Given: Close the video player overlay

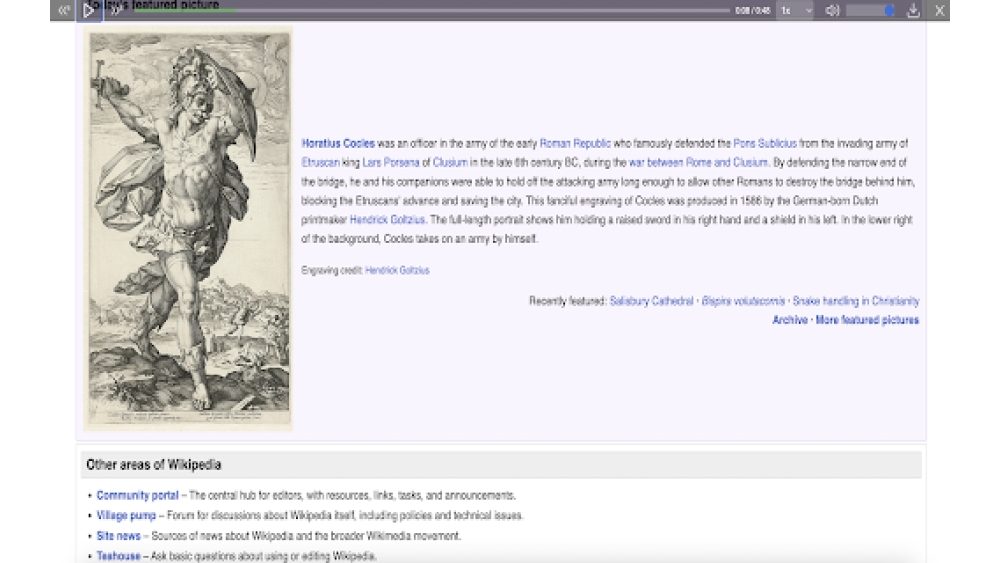Looking at the screenshot, I should (x=940, y=10).
